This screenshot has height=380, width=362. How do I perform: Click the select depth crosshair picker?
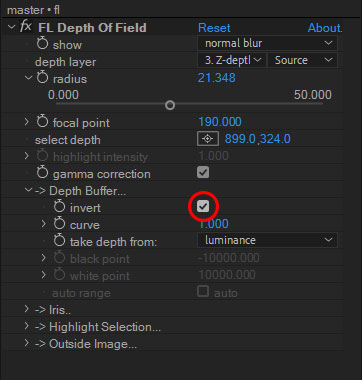coord(208,139)
